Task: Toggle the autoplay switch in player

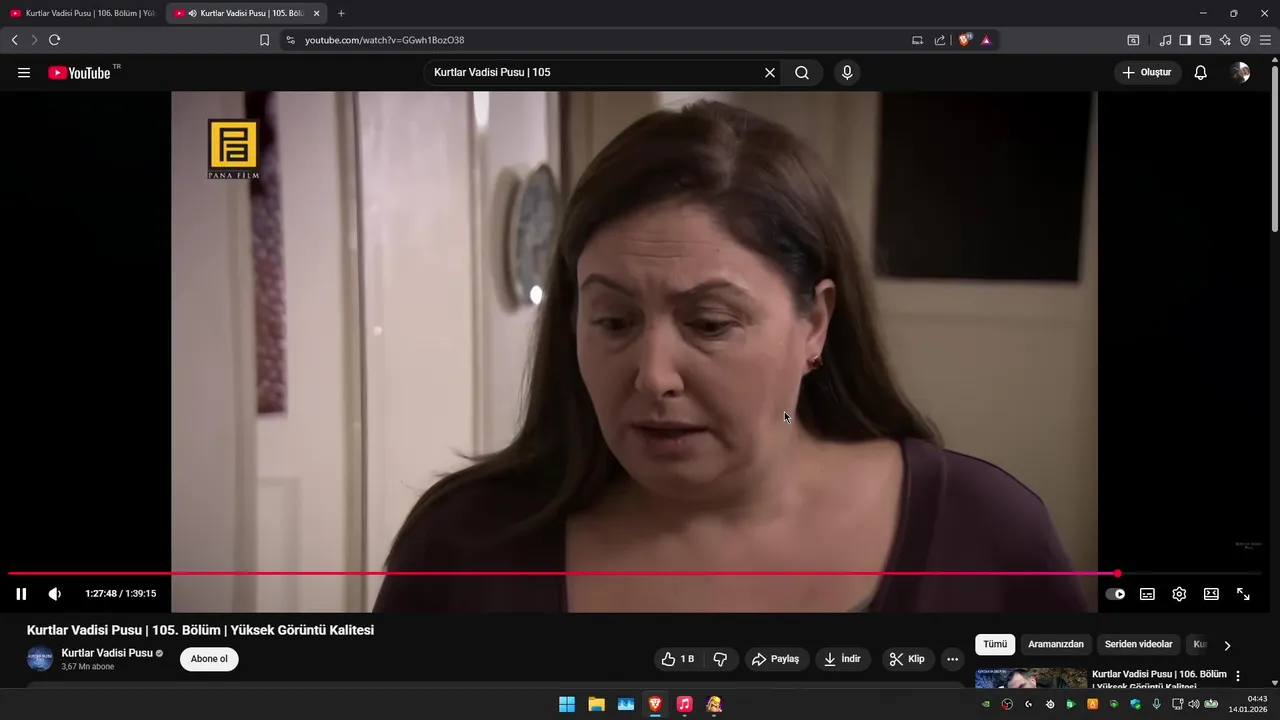Action: [x=1115, y=594]
